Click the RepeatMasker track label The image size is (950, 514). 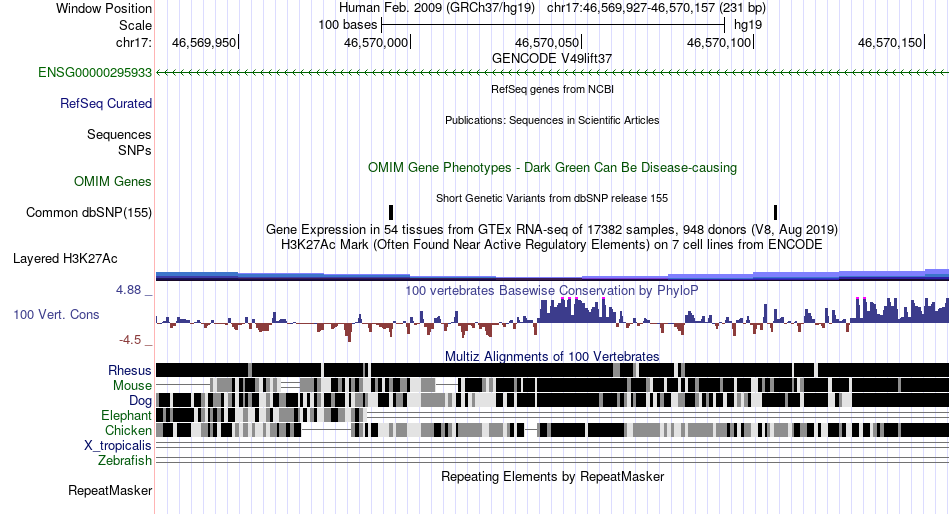coord(110,490)
